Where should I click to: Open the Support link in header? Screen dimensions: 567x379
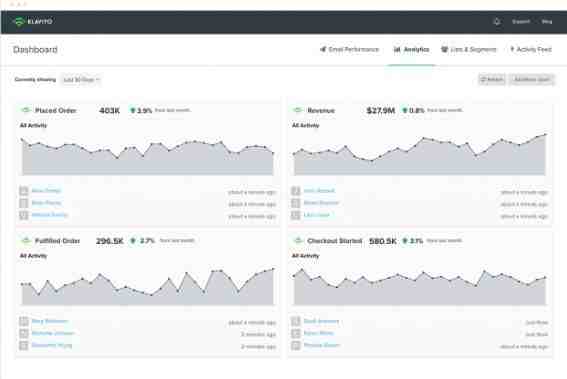[521, 22]
